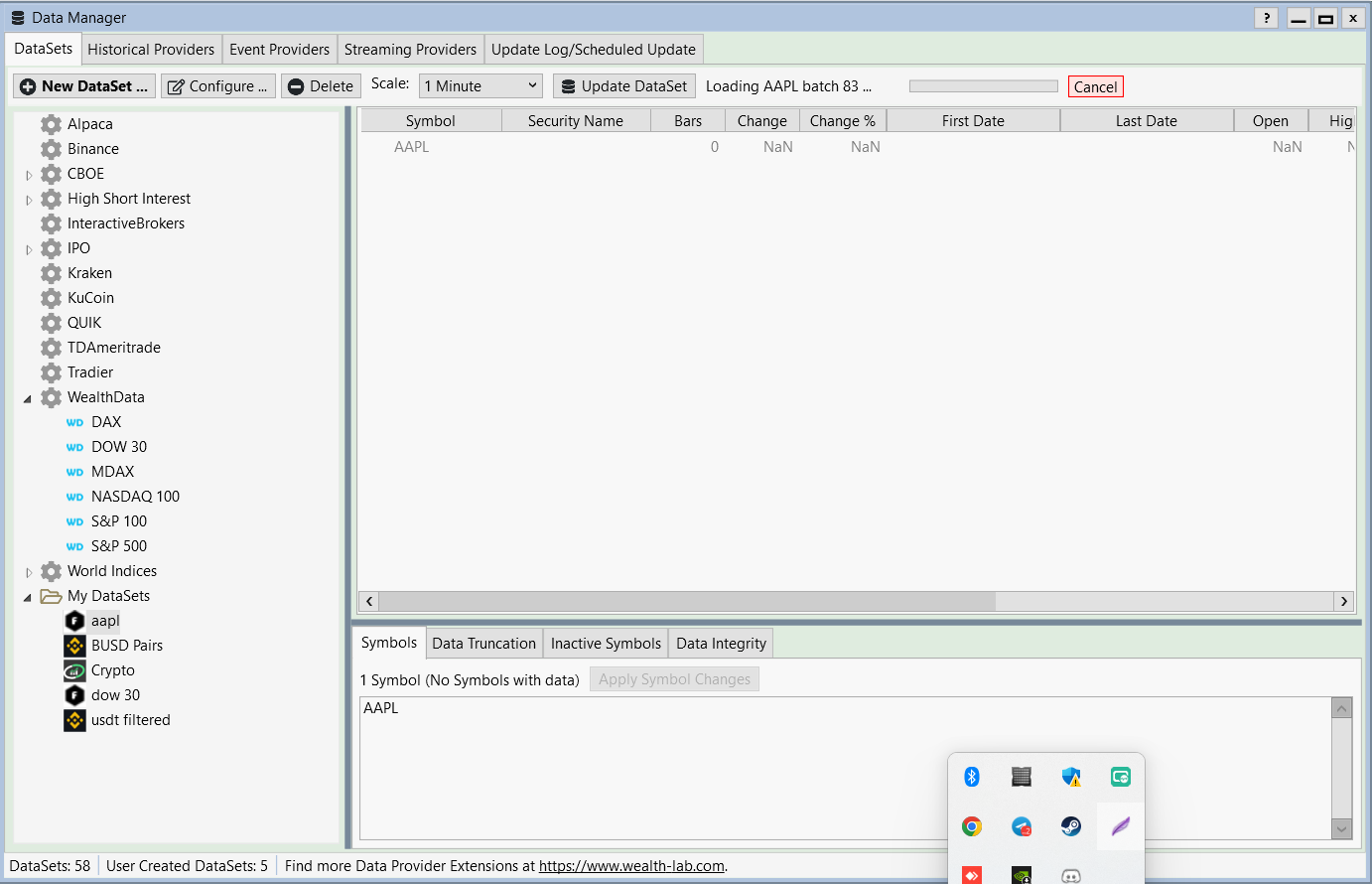1372x884 pixels.
Task: Click the WD icon beside S&P 500
Action: point(74,546)
